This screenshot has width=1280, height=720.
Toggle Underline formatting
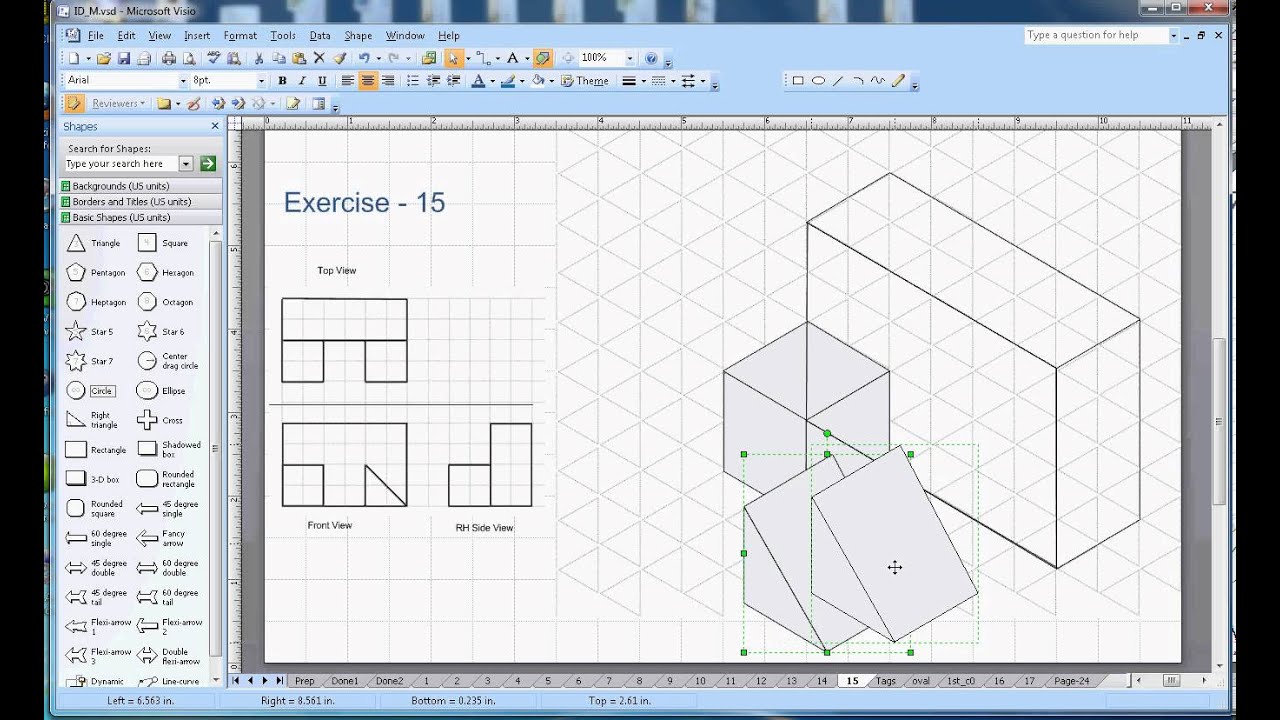[322, 81]
